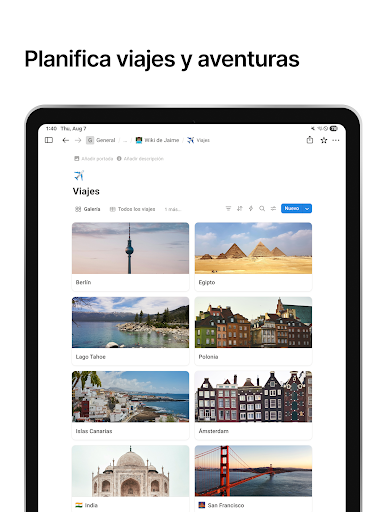Click the Polonia card title
The image size is (384, 512).
tap(208, 357)
